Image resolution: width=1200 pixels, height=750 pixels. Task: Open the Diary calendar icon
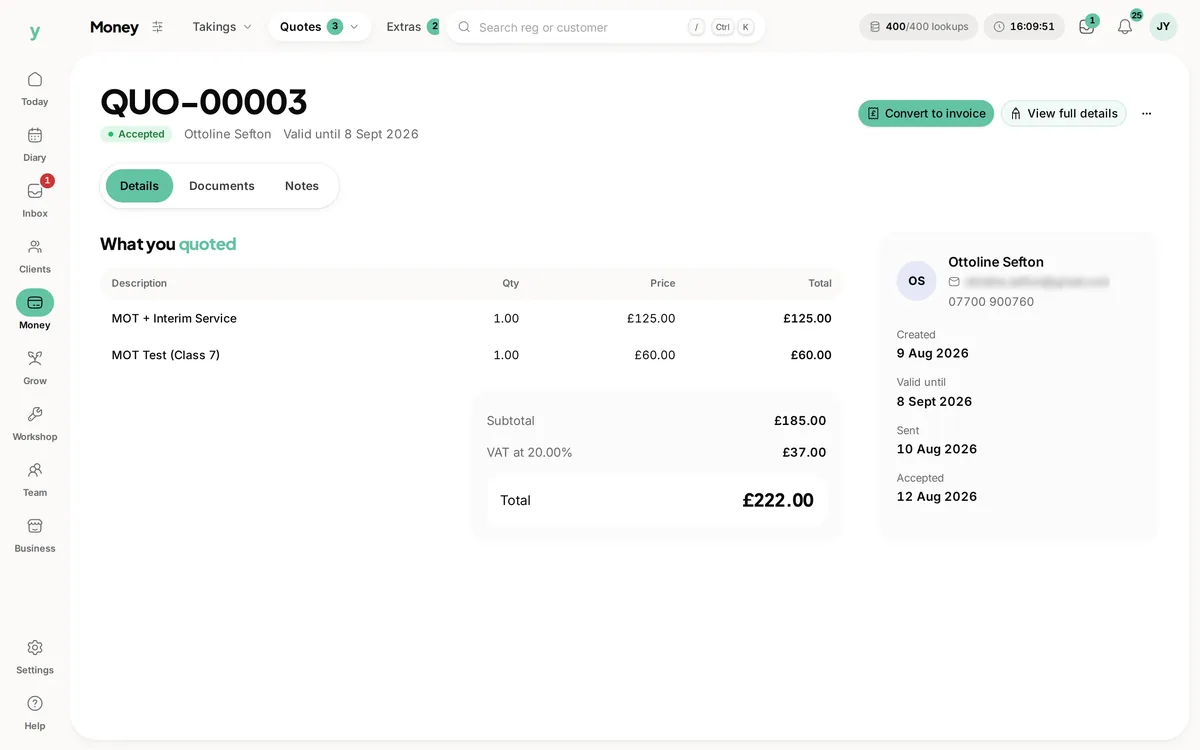(x=35, y=135)
